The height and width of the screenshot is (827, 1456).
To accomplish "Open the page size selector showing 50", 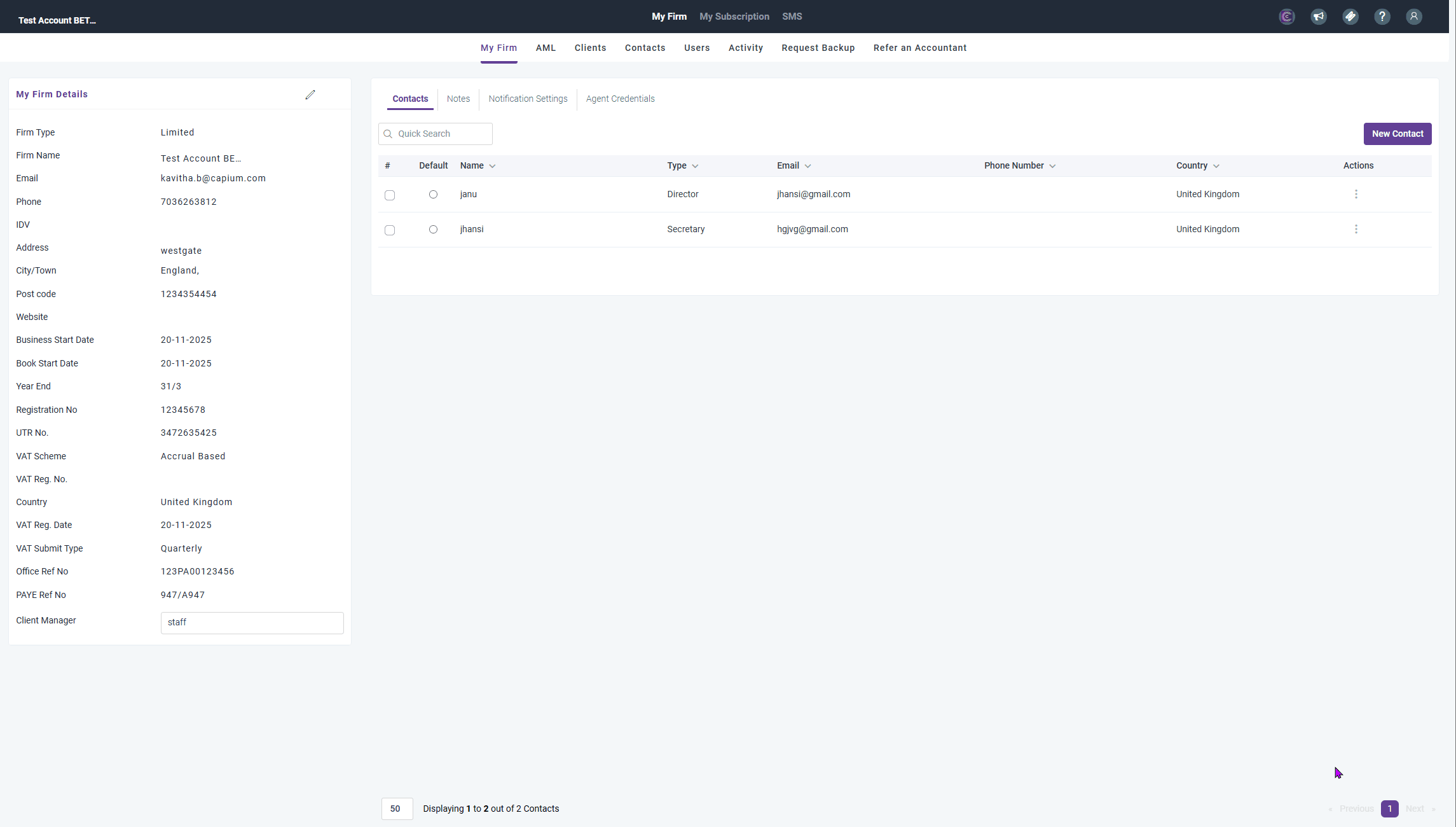I will pos(397,809).
